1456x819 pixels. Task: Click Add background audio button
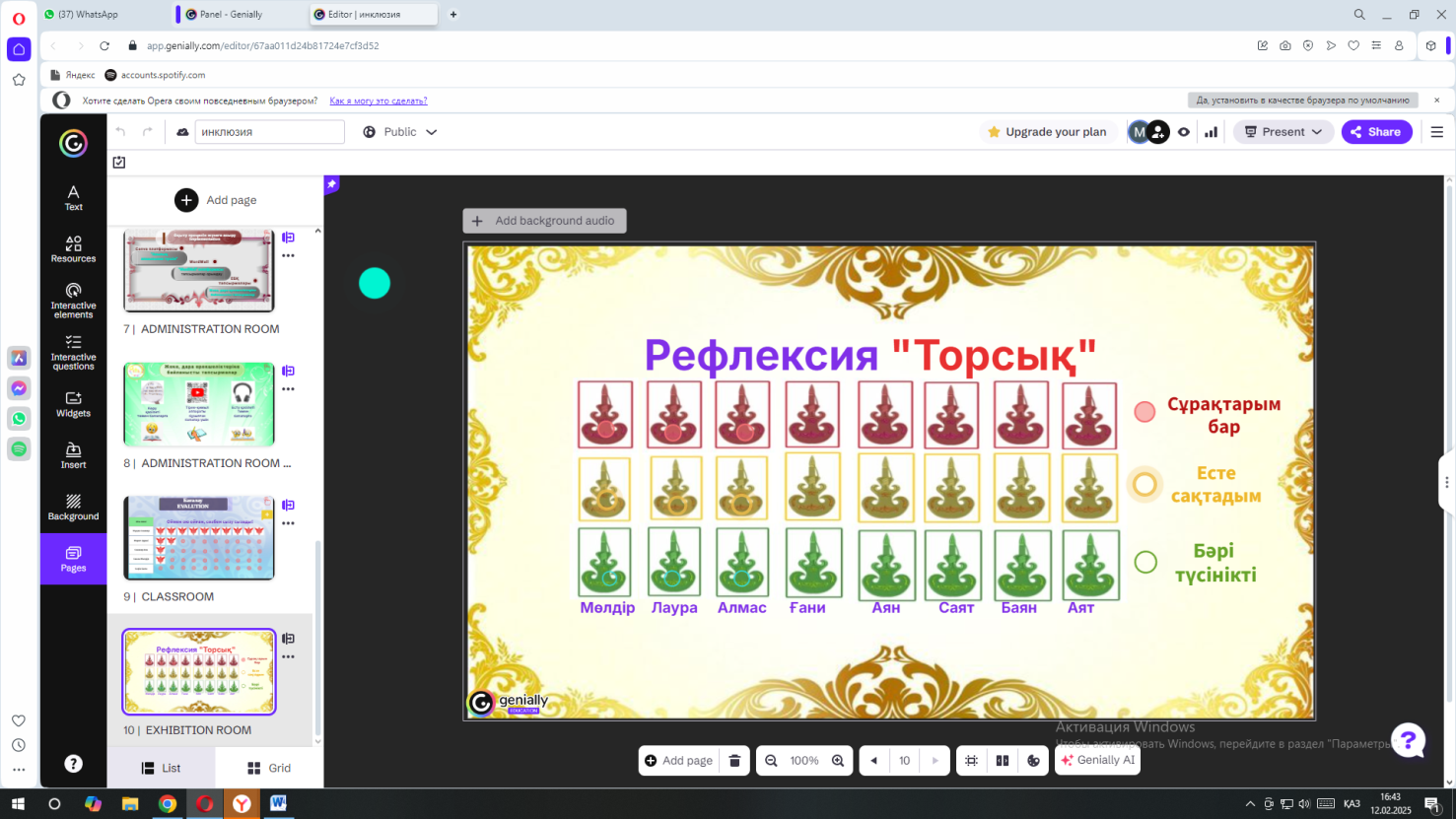coord(544,221)
